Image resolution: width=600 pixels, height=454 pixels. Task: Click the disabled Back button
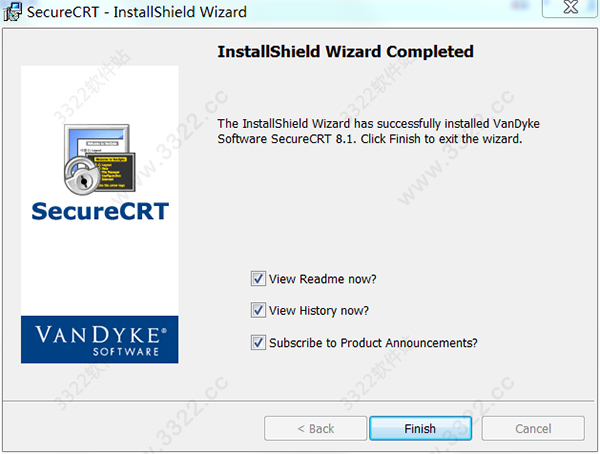tap(315, 428)
